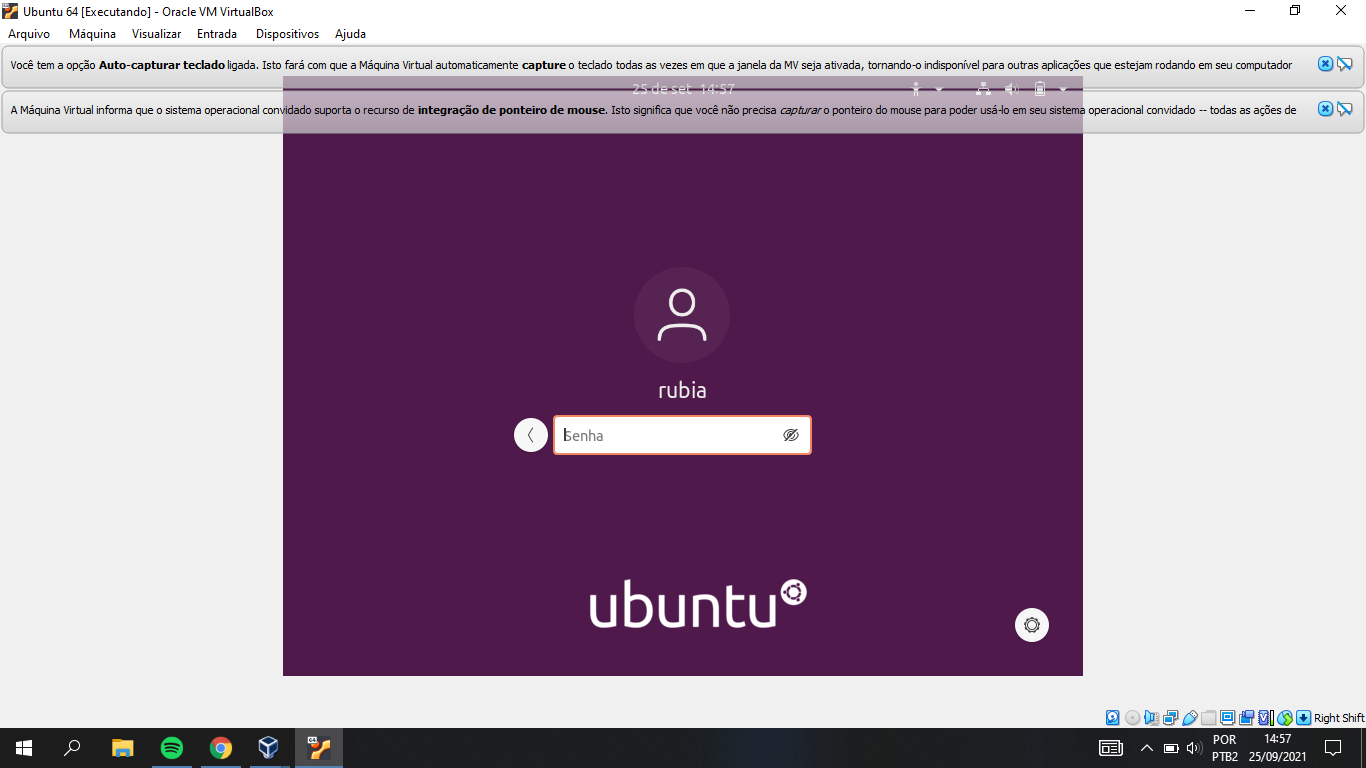Image resolution: width=1366 pixels, height=768 pixels.
Task: Open the Arquivo menu
Action: point(29,34)
